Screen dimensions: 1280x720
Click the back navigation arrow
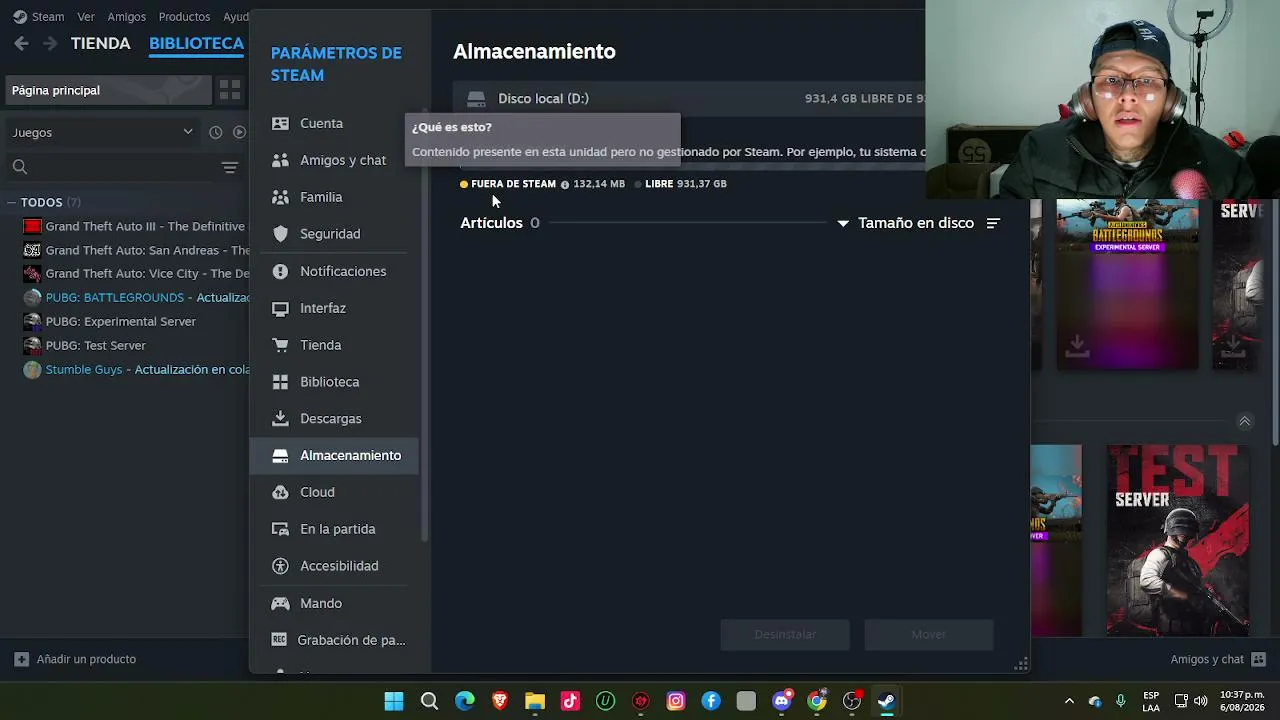point(21,43)
